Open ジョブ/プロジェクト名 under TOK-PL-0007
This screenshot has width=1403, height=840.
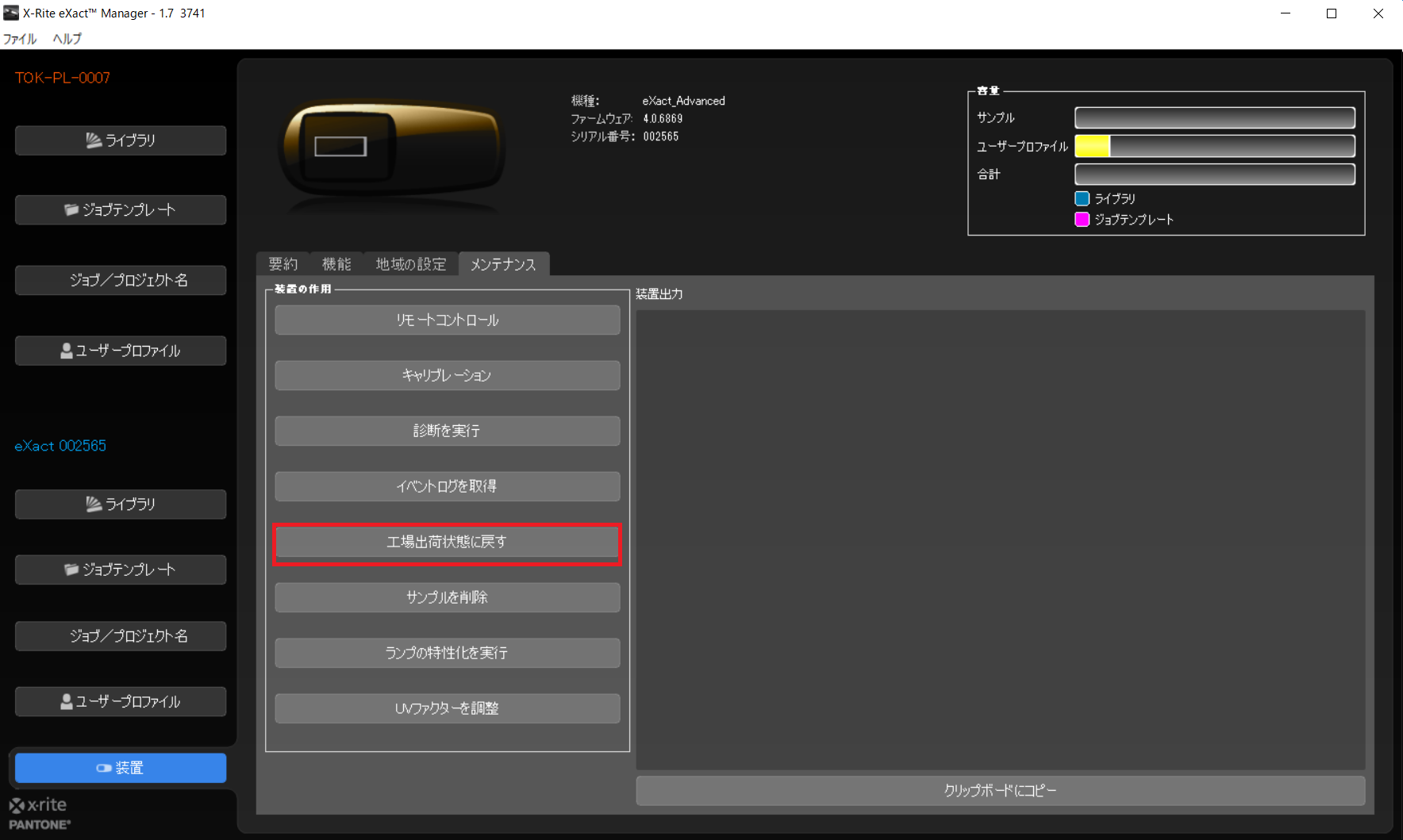121,280
